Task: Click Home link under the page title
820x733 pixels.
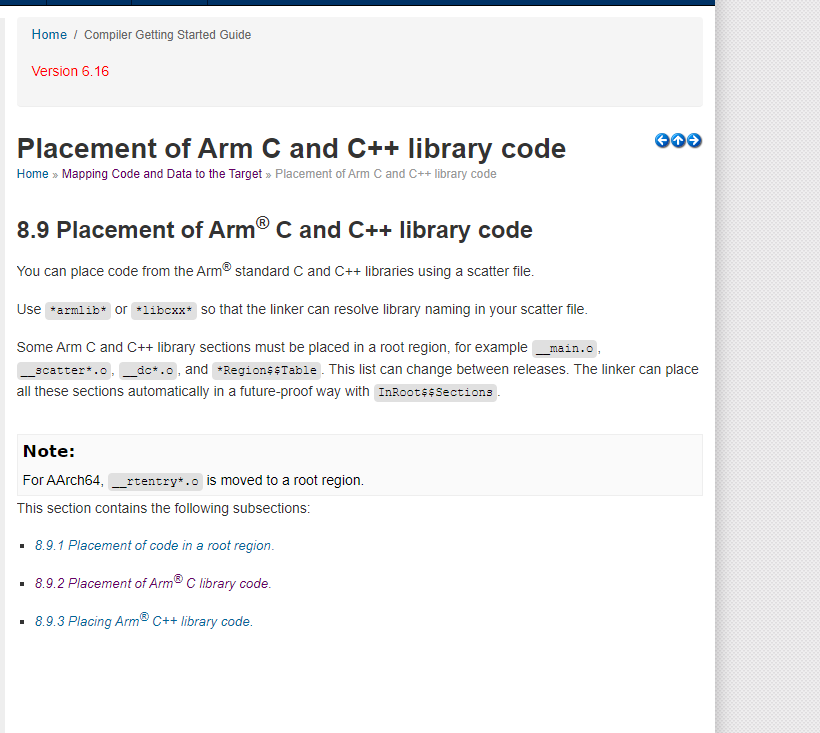Action: point(32,174)
